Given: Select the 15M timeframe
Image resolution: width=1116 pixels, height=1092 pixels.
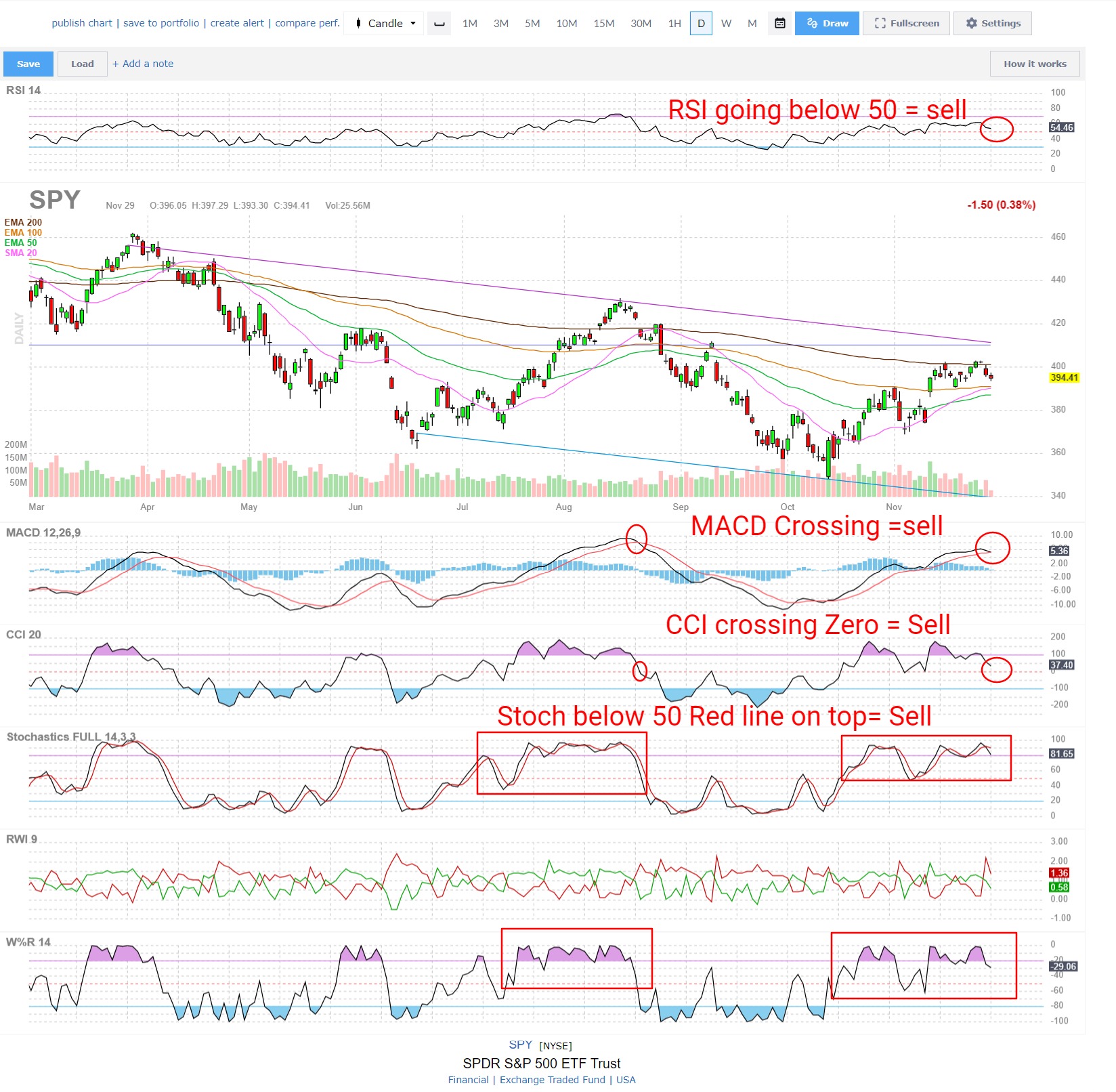Looking at the screenshot, I should coord(604,23).
